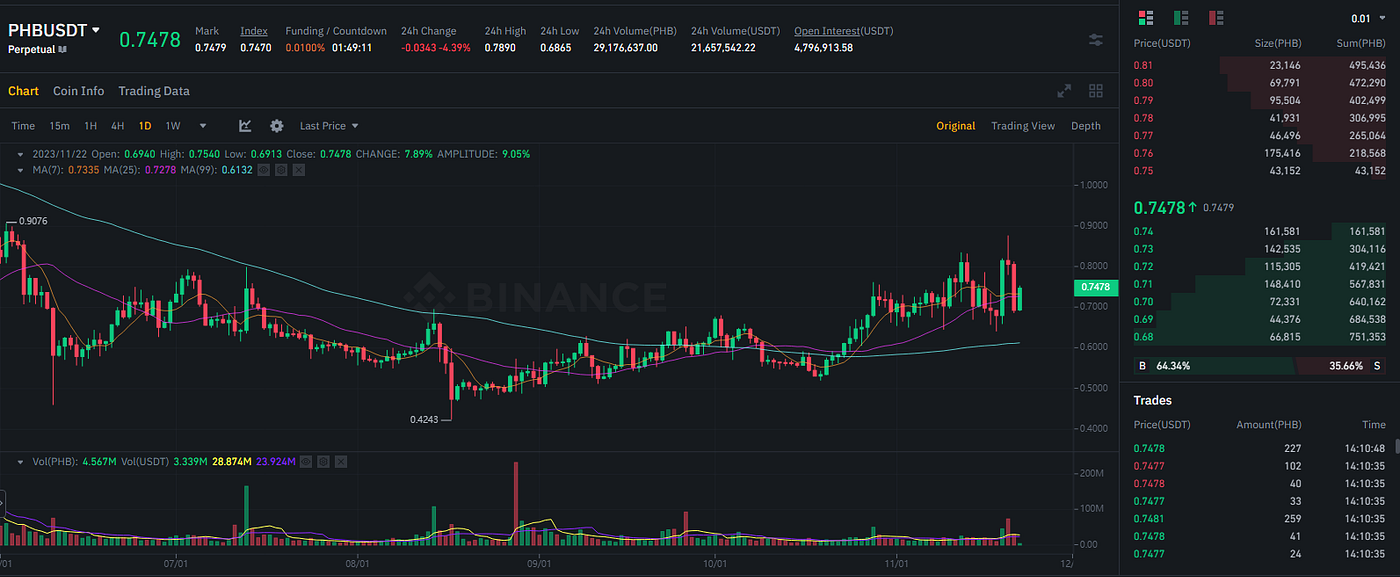Click the 0.9076 high price label on chart

pos(33,221)
